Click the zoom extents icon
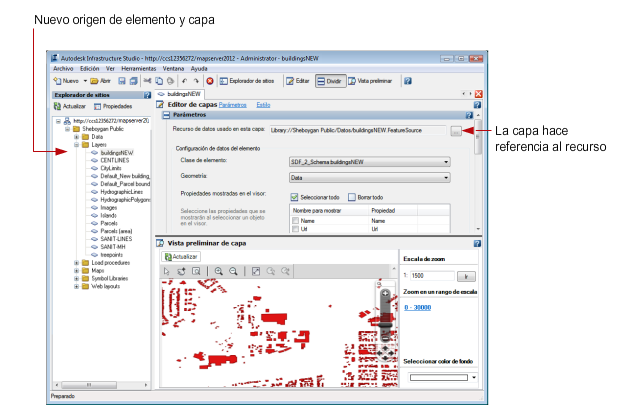Viewport: 633px width, 405px height. coord(256,271)
